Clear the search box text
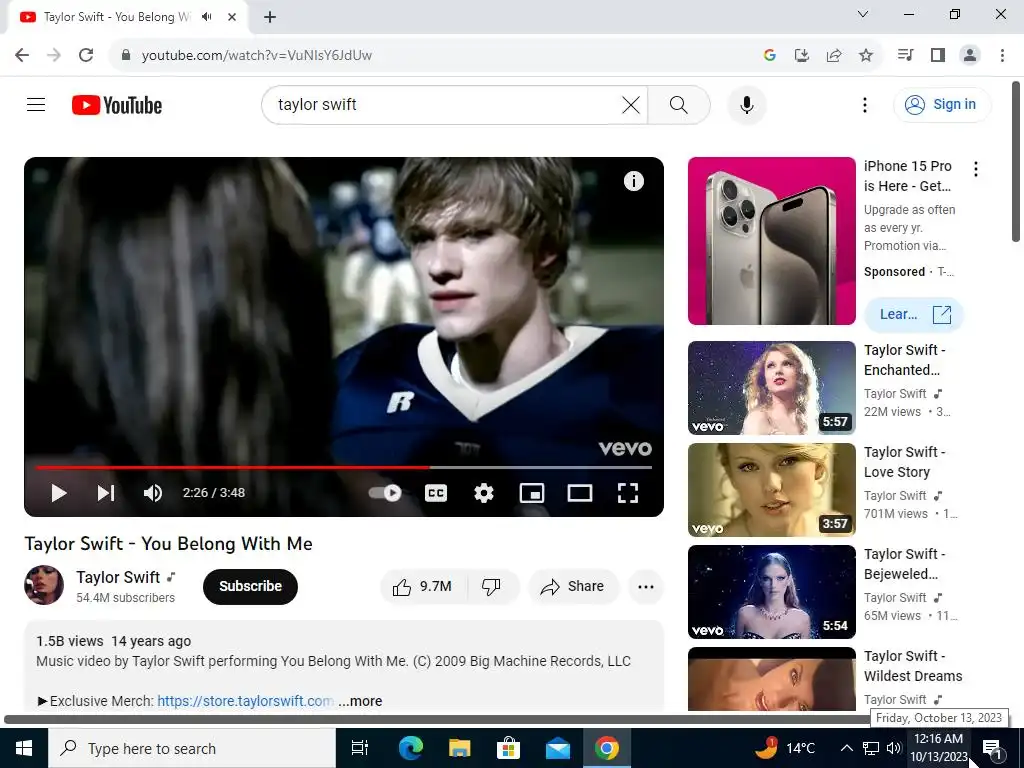 631,104
